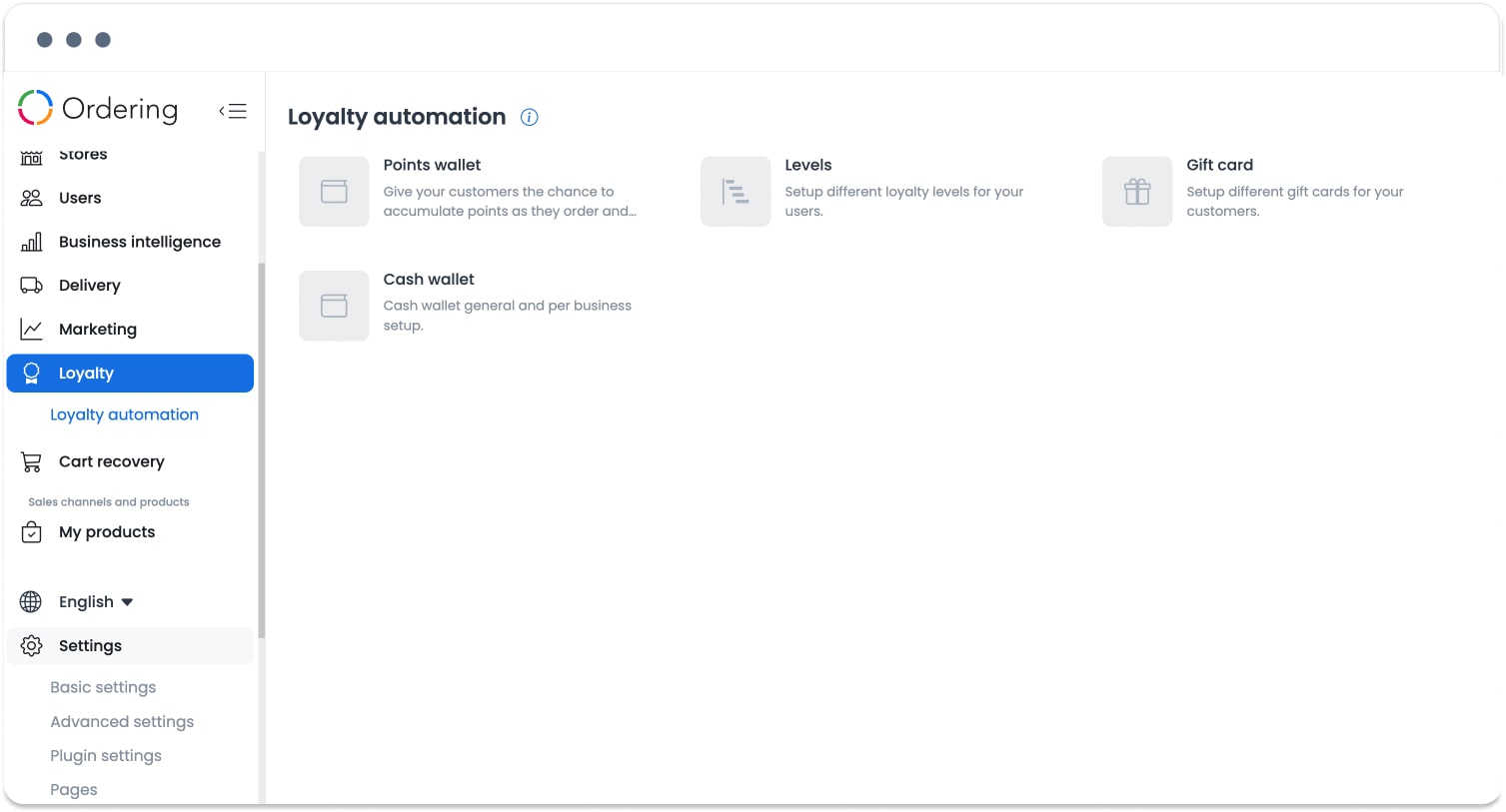Open the Points wallet card icon

pyautogui.click(x=334, y=192)
